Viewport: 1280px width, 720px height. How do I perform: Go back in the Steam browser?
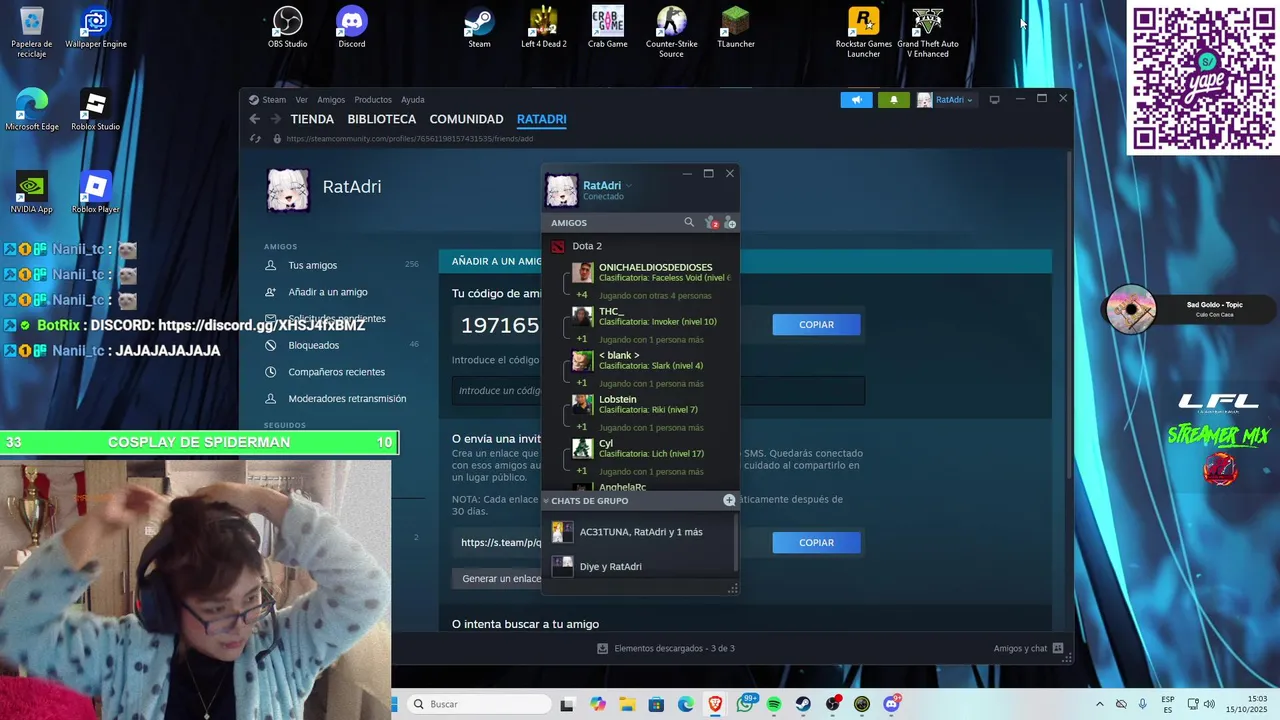[x=254, y=119]
